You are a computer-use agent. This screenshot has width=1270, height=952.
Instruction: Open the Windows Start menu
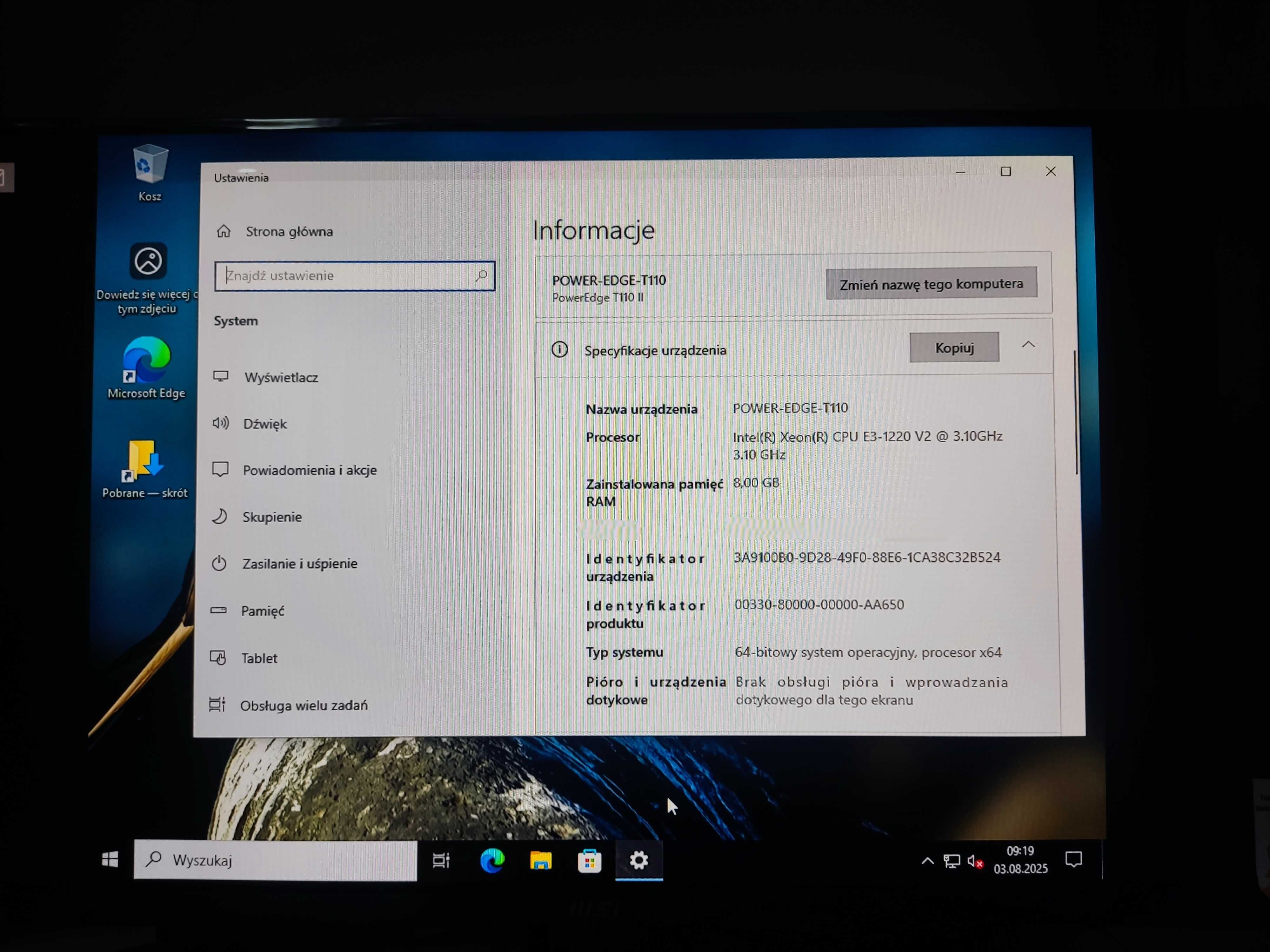click(x=110, y=859)
